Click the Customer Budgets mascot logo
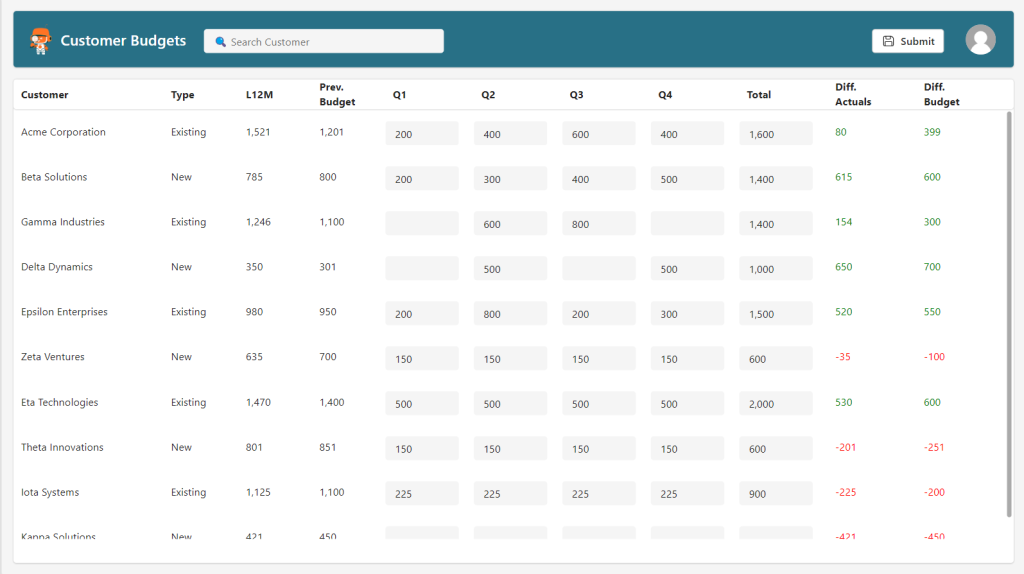The width and height of the screenshot is (1024, 574). [40, 41]
